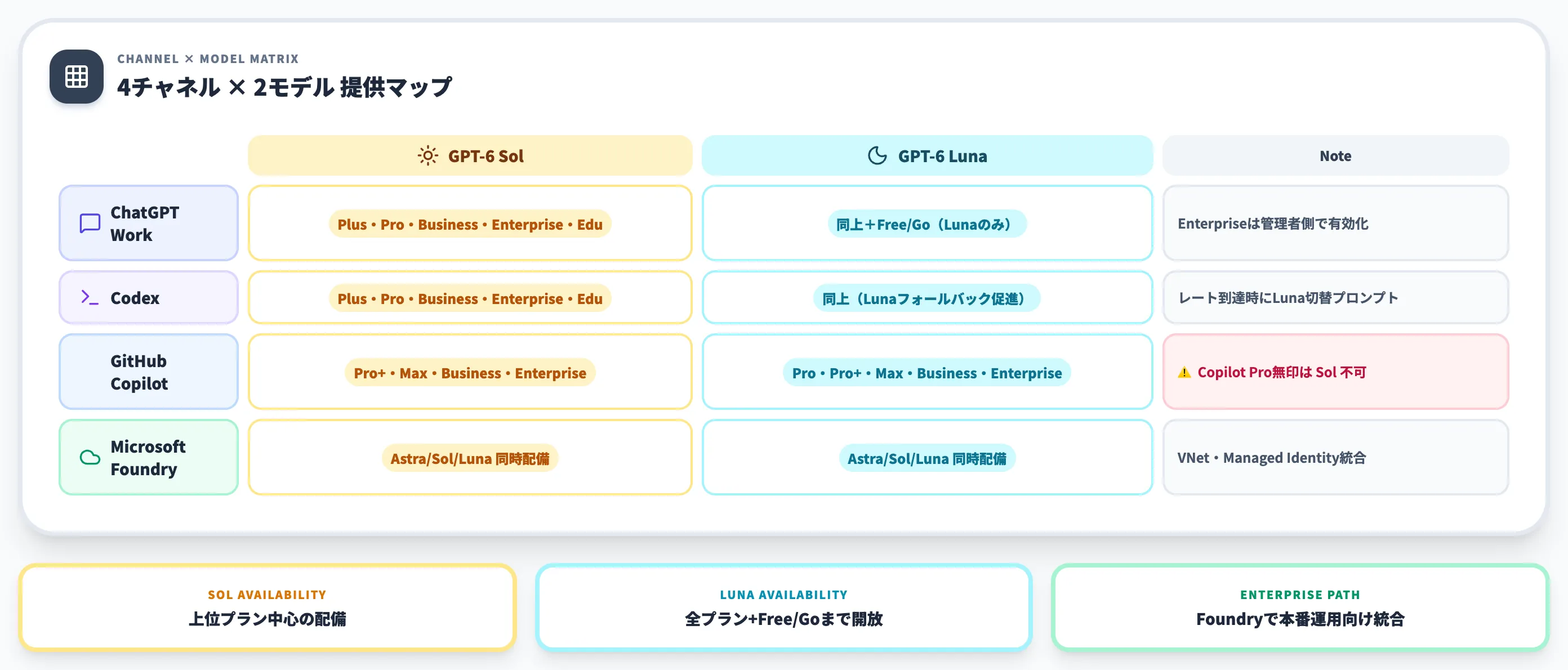Click the Codex row label
Image resolution: width=1568 pixels, height=670 pixels.
(149, 298)
